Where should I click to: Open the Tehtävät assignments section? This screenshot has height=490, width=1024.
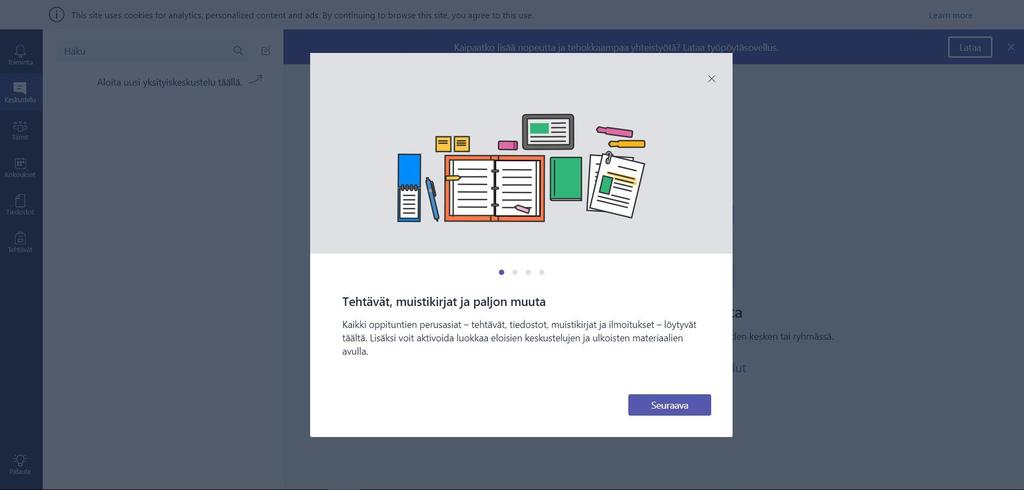tap(20, 242)
